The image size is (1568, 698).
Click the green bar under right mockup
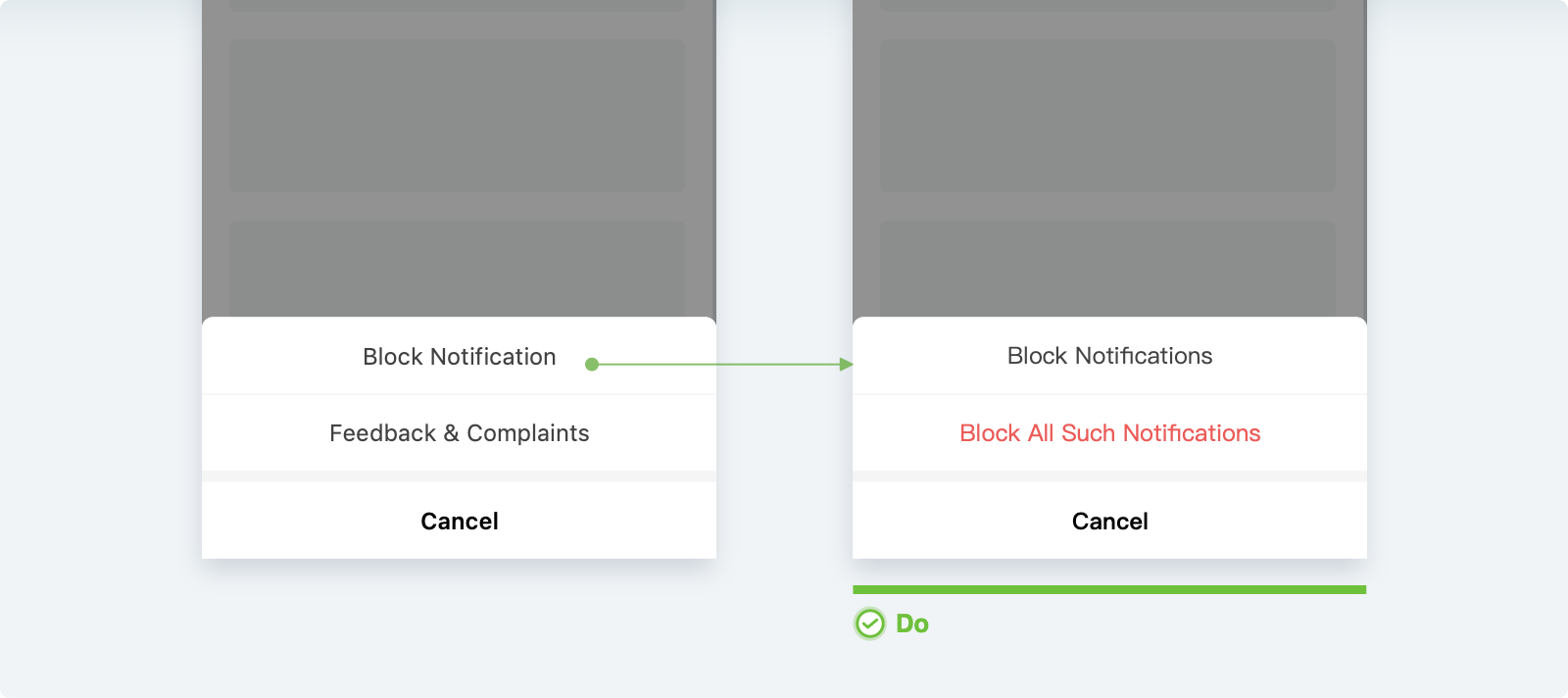tap(1109, 589)
